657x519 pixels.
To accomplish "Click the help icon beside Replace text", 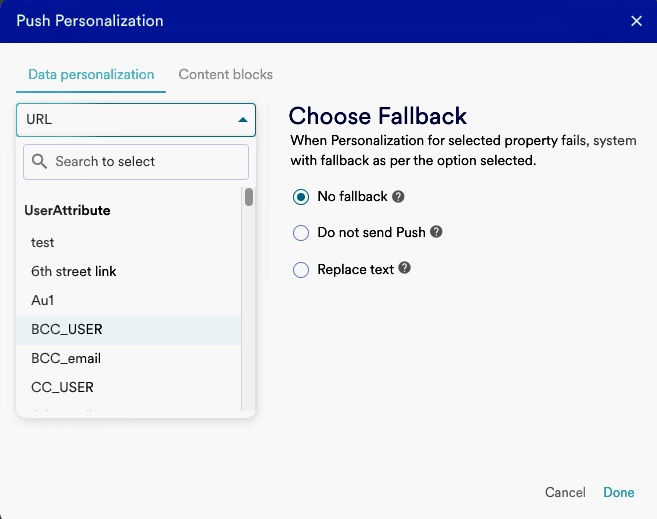I will click(405, 269).
